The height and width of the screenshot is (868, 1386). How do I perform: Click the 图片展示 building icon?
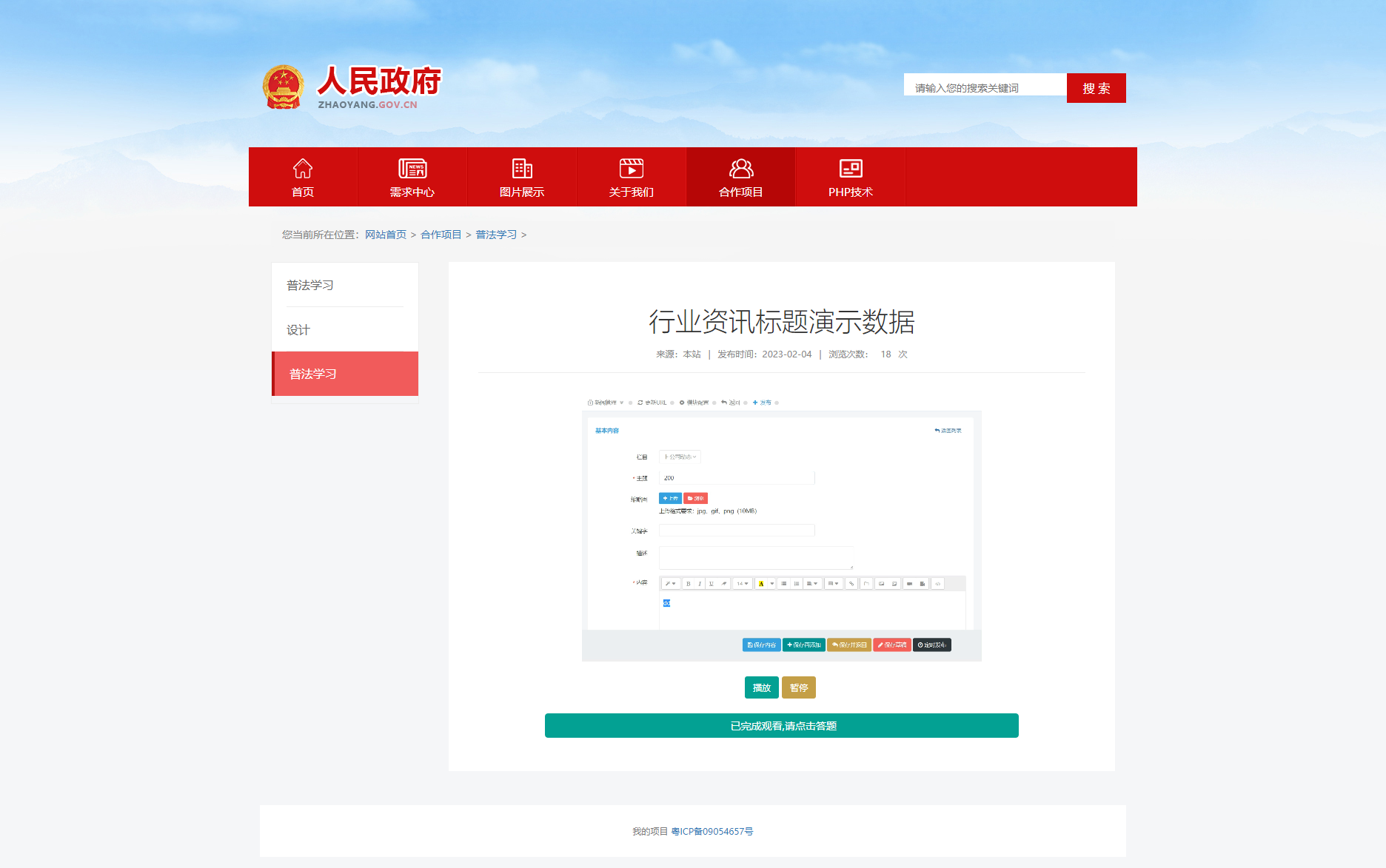click(x=522, y=169)
